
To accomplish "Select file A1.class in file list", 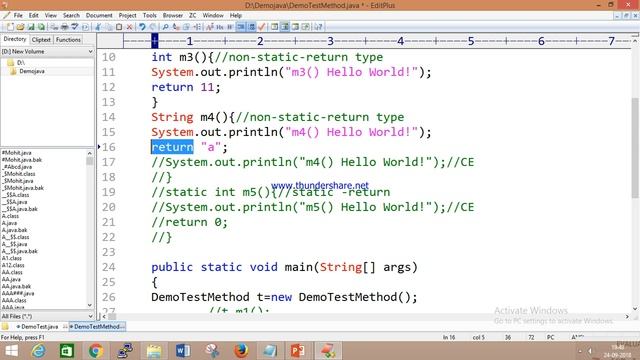I will 11,258.
